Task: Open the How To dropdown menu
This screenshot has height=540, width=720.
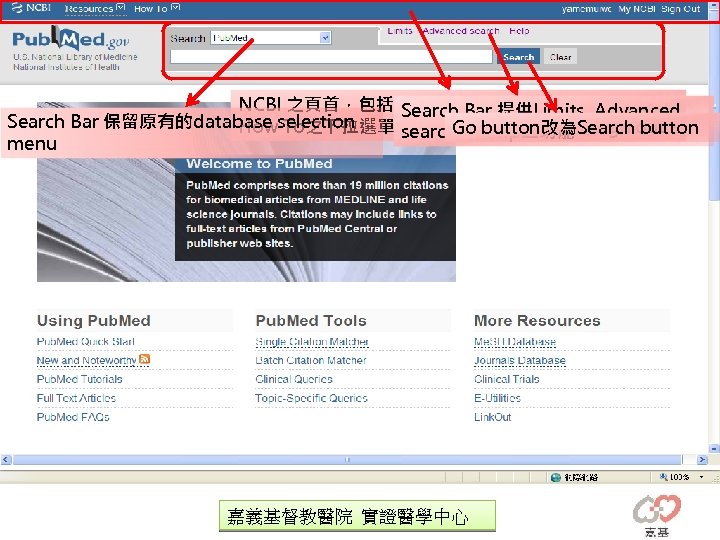Action: click(x=157, y=9)
